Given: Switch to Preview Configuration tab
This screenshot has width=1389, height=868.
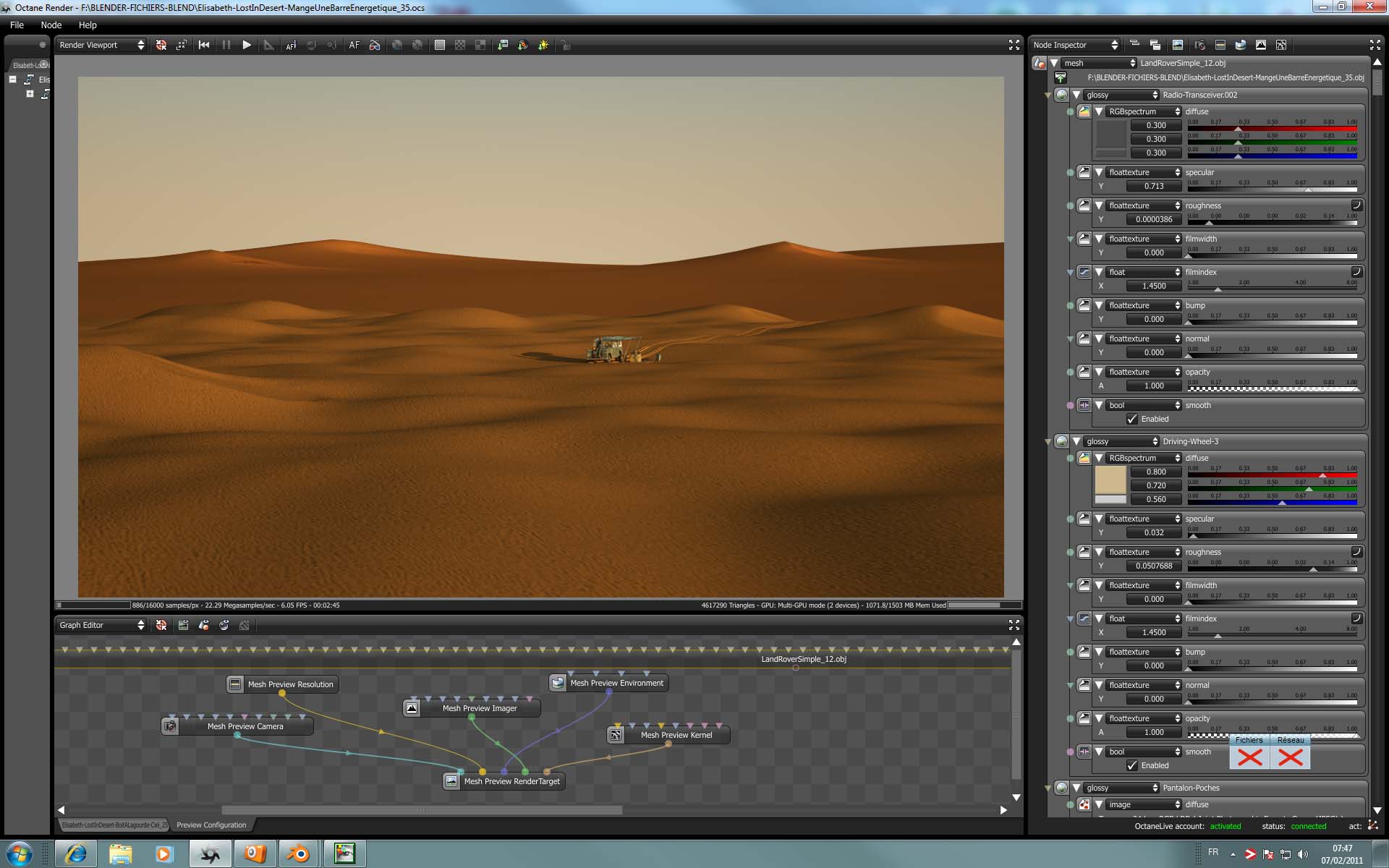Looking at the screenshot, I should pos(211,825).
